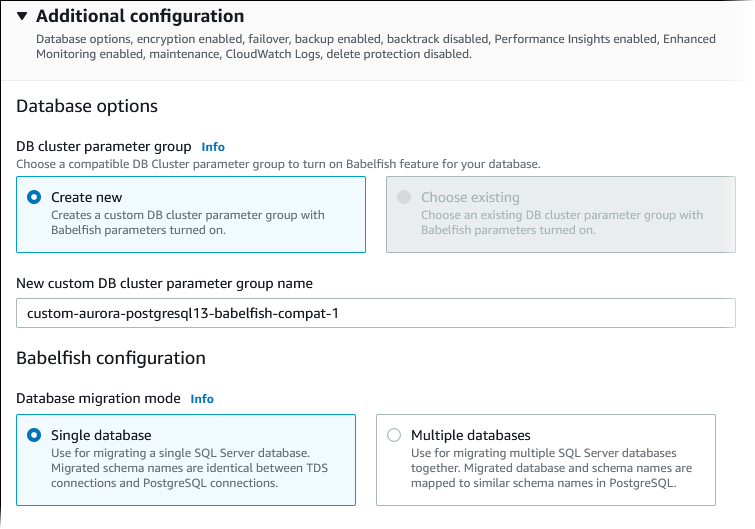This screenshot has width=755, height=529.
Task: Click the DB cluster parameter group label
Action: 104,147
